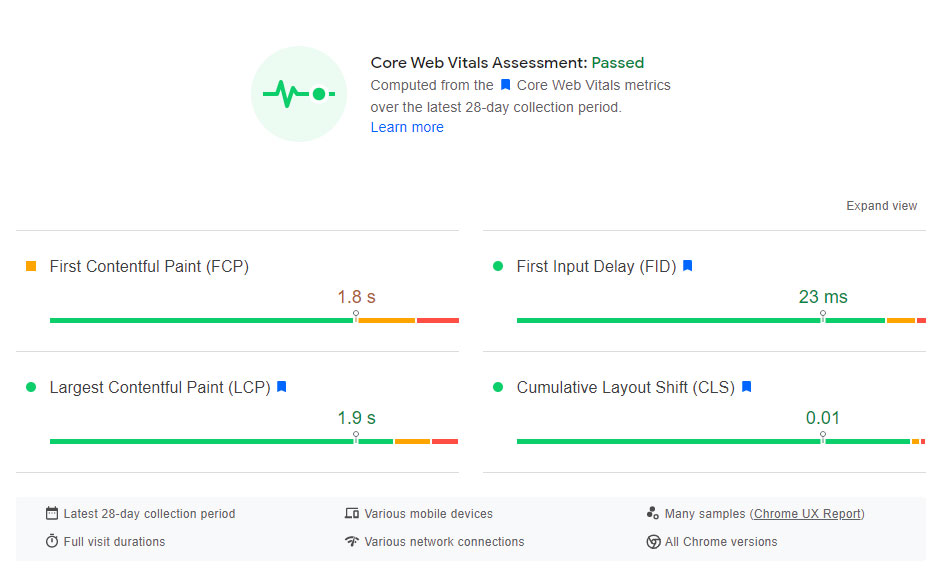This screenshot has height=576, width=943.
Task: Click the Chrome icon for All Chrome versions
Action: point(653,541)
